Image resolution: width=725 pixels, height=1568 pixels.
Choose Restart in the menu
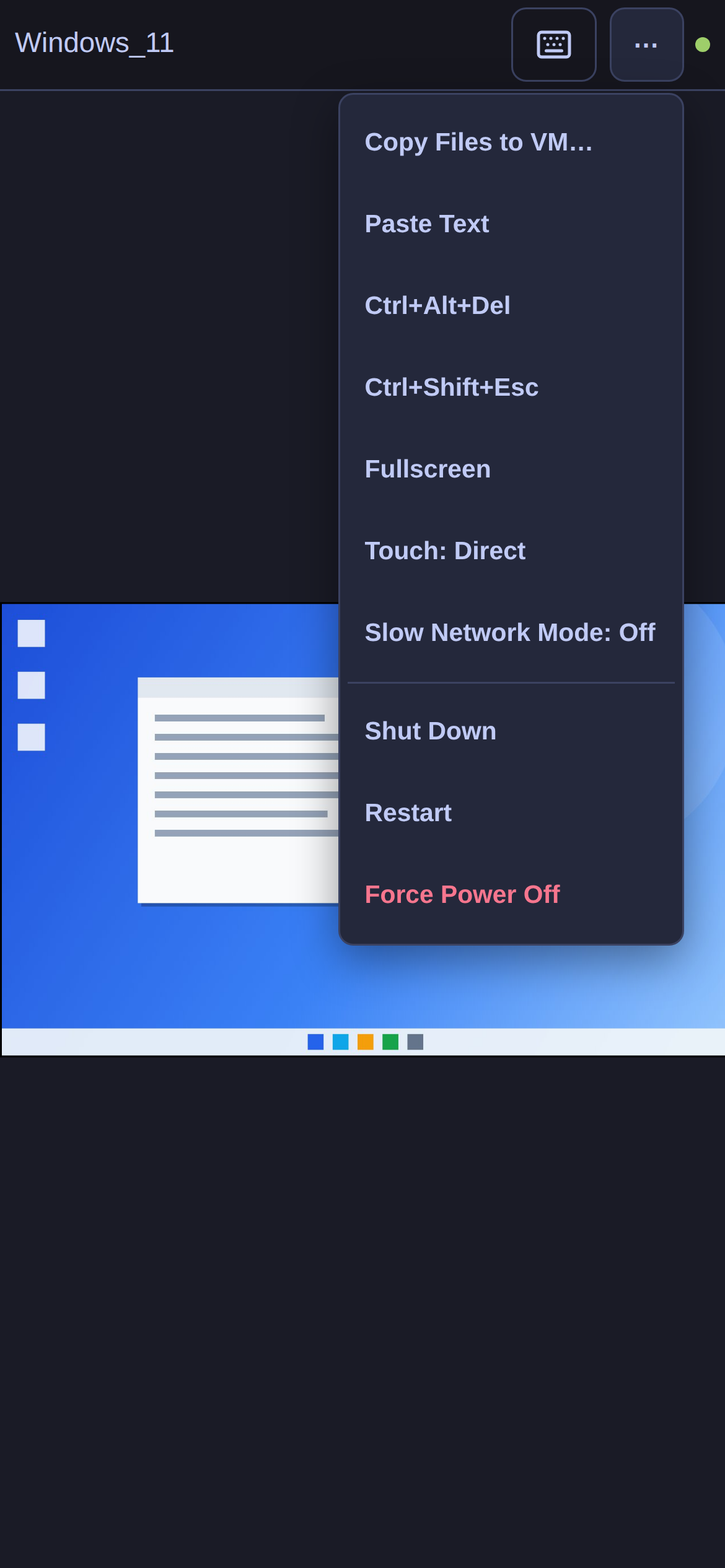click(511, 813)
